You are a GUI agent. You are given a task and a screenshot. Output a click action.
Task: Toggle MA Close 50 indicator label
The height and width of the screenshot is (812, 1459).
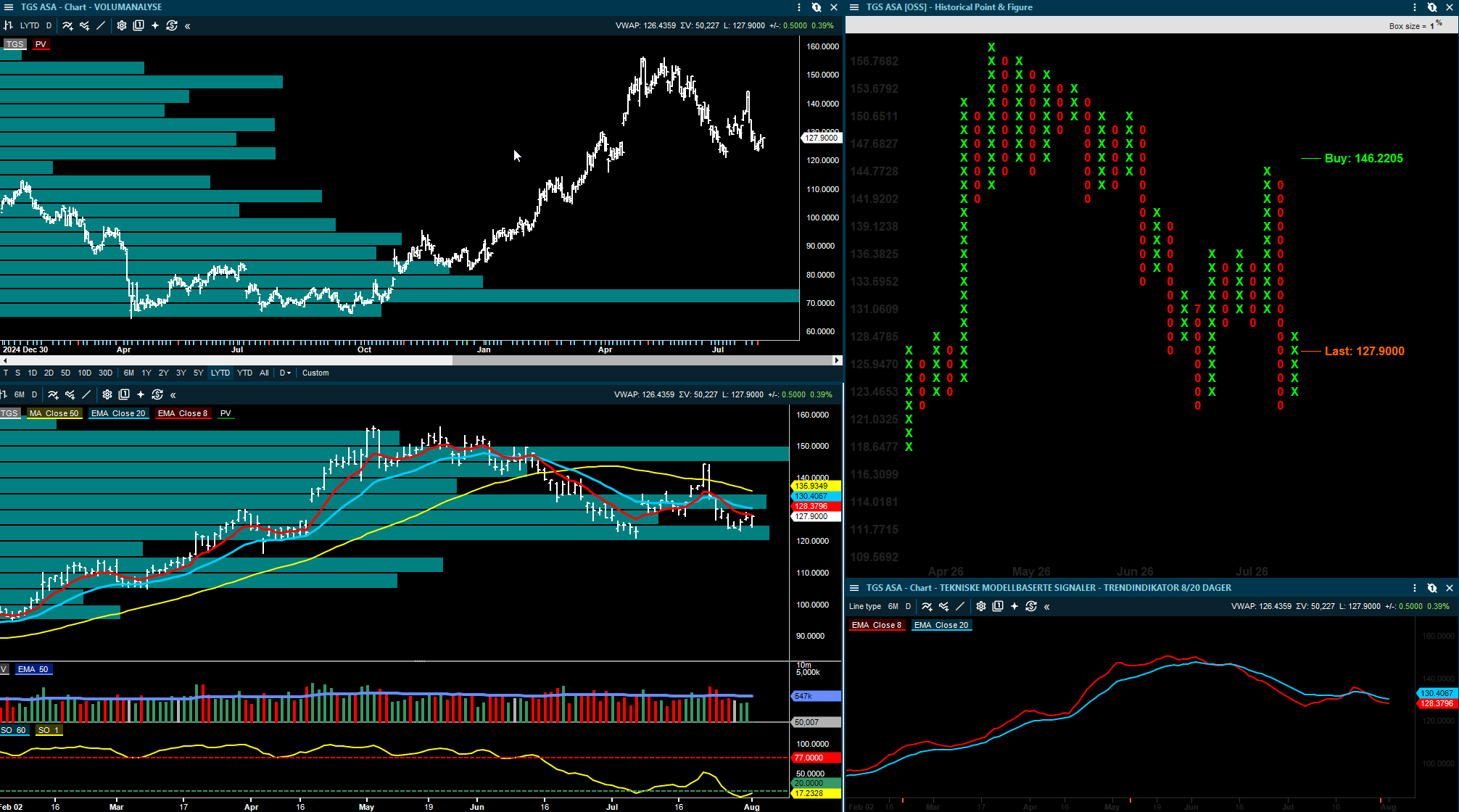click(x=54, y=413)
